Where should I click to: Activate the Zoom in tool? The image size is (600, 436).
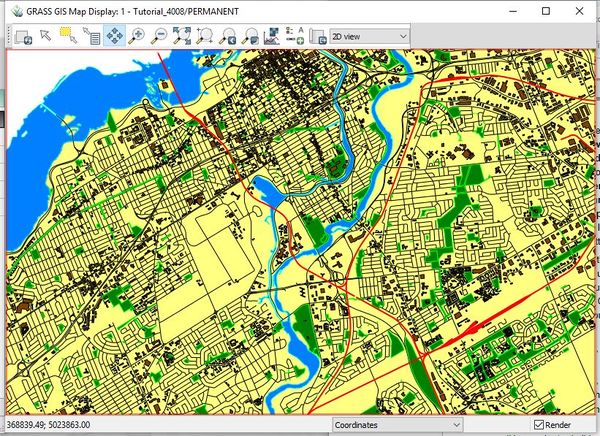[x=136, y=36]
